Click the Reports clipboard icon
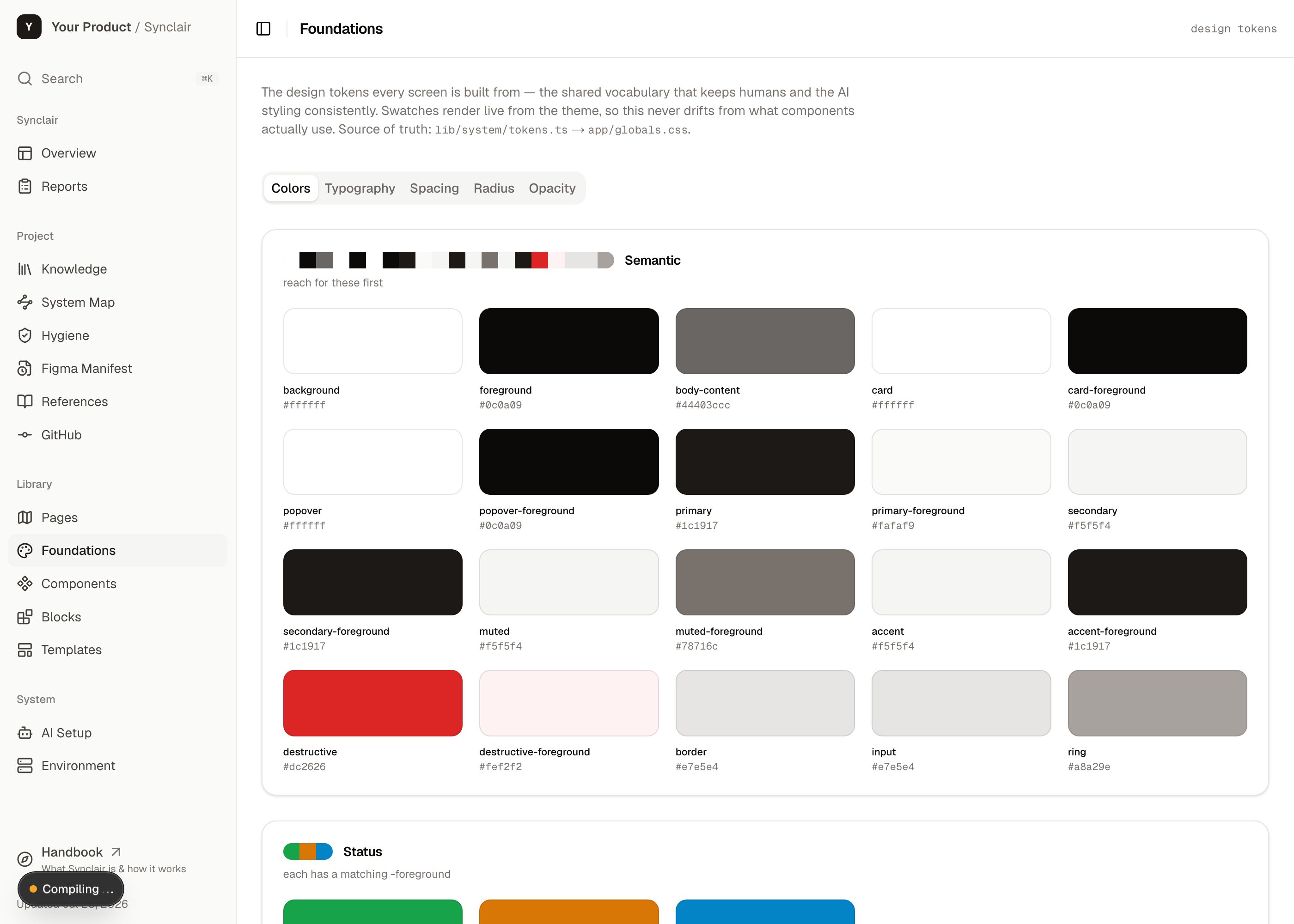The image size is (1294, 924). pos(25,186)
